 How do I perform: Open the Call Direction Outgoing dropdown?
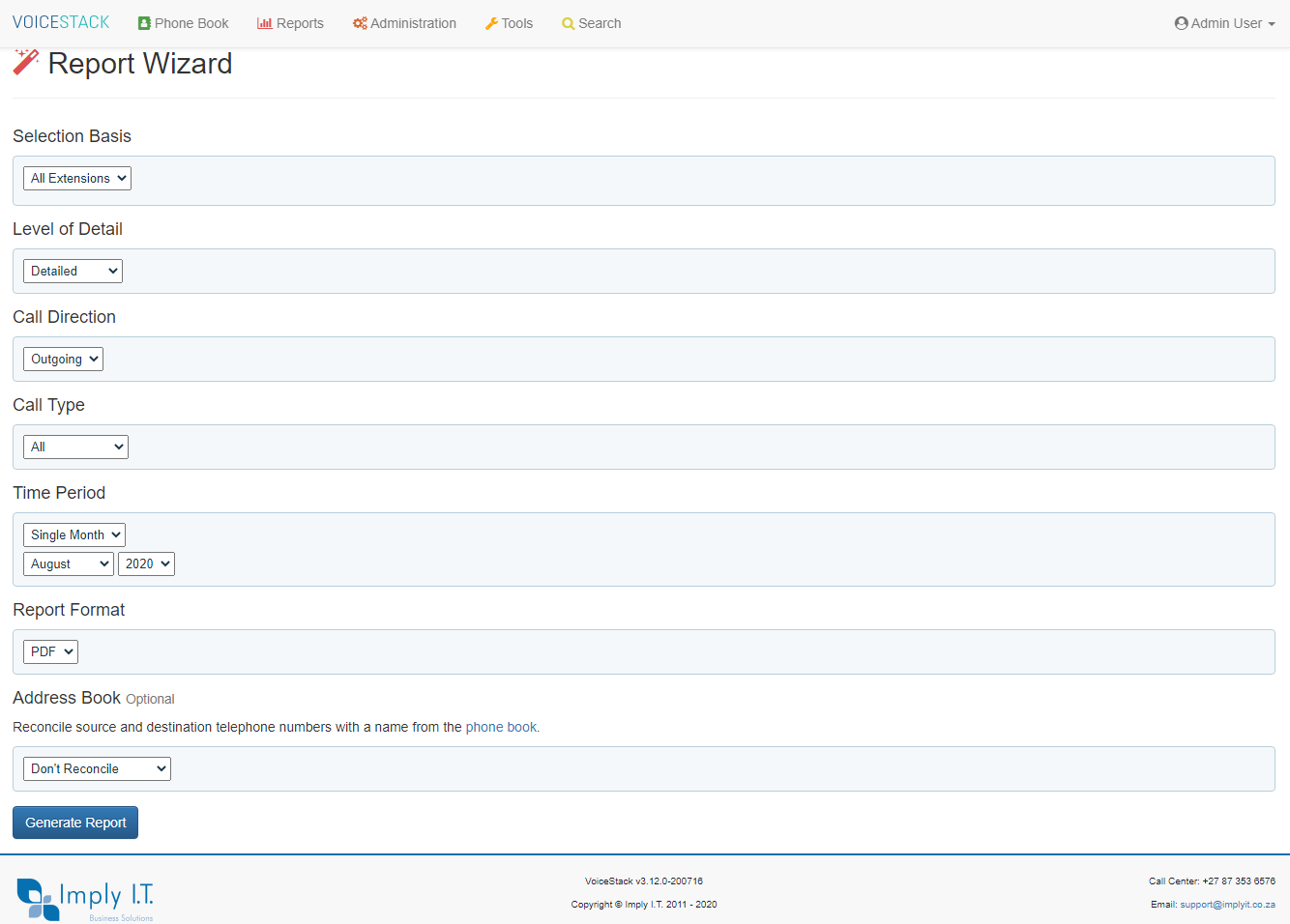63,360
